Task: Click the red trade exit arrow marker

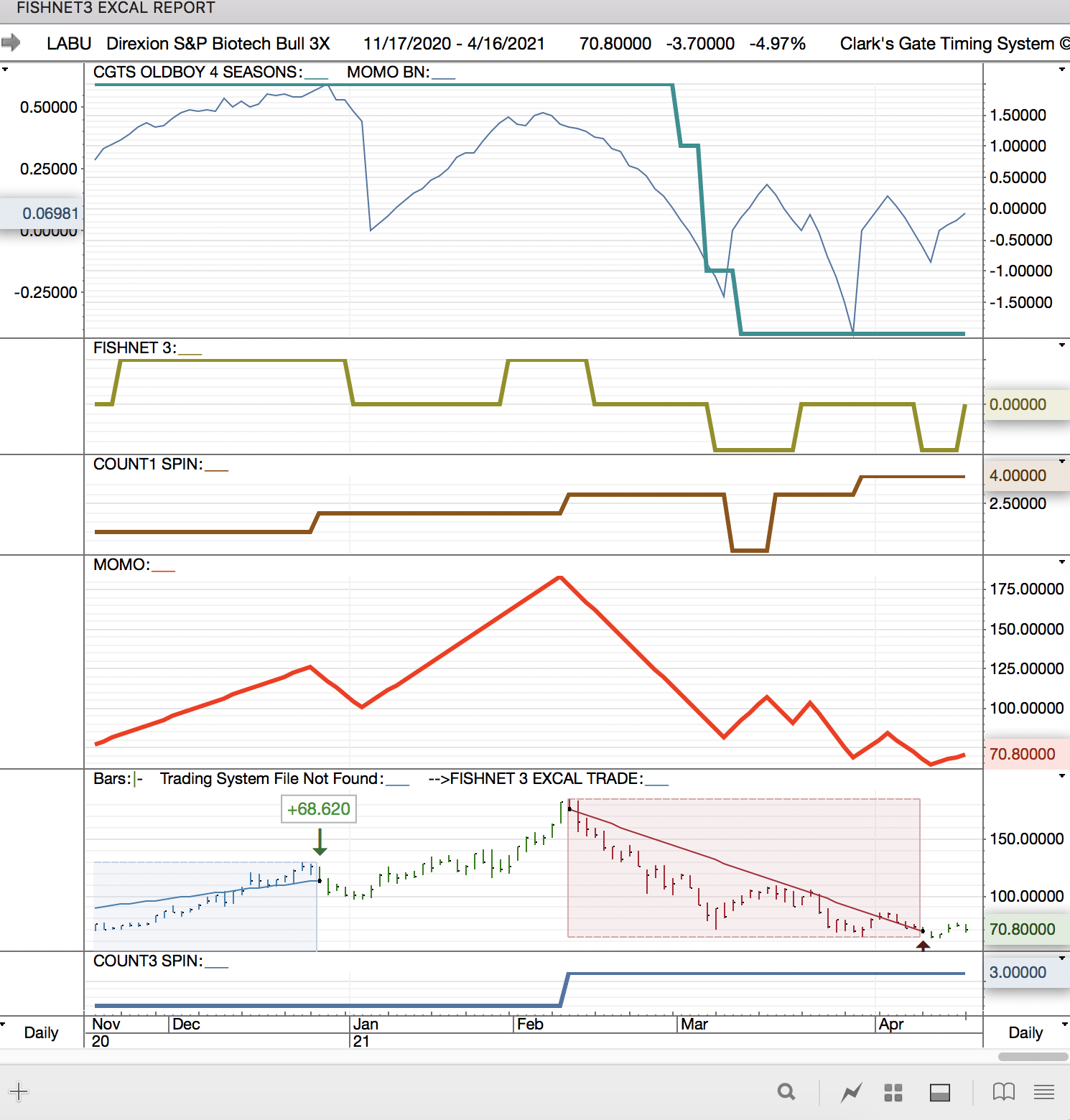Action: click(x=924, y=946)
